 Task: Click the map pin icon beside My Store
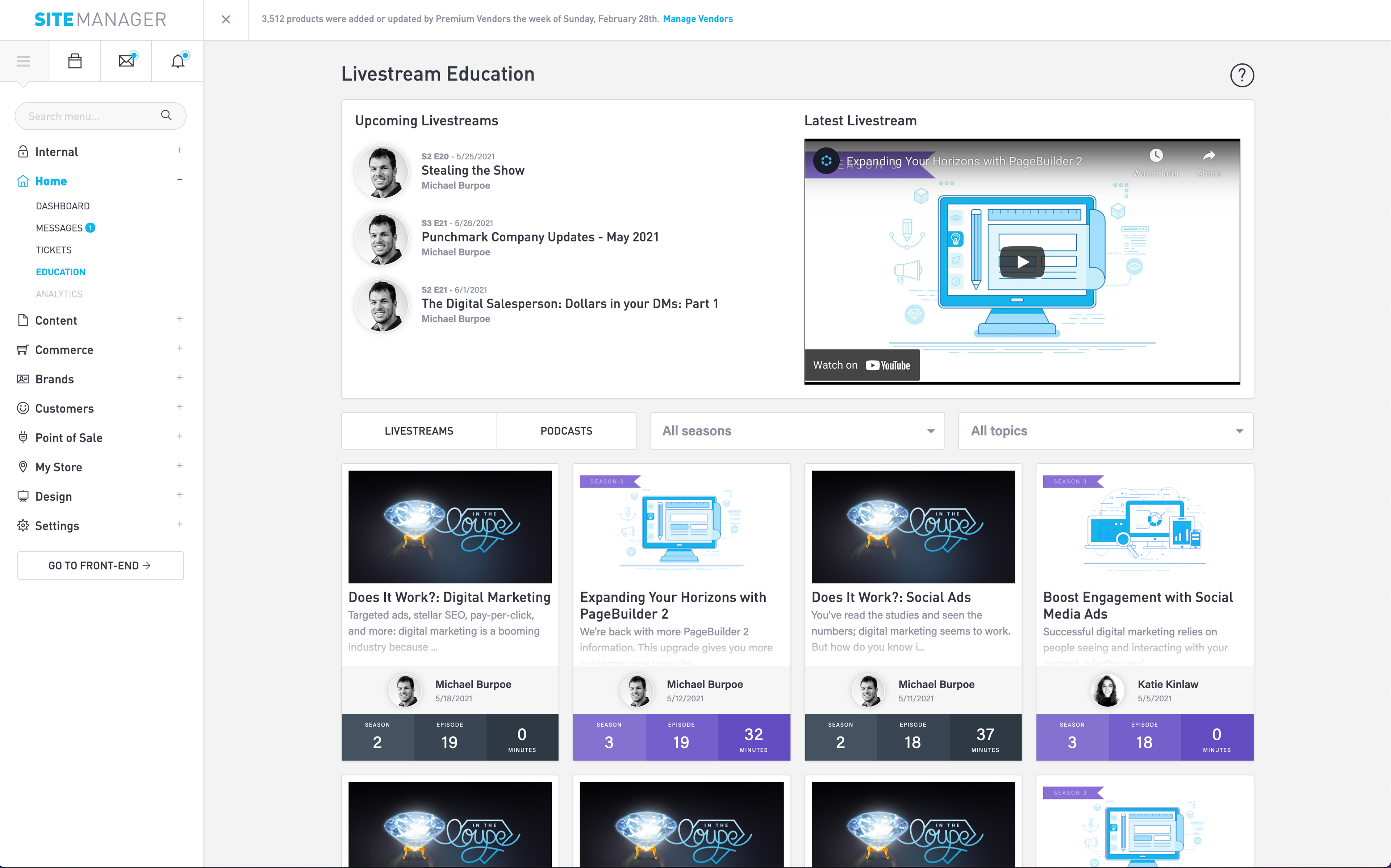click(23, 467)
